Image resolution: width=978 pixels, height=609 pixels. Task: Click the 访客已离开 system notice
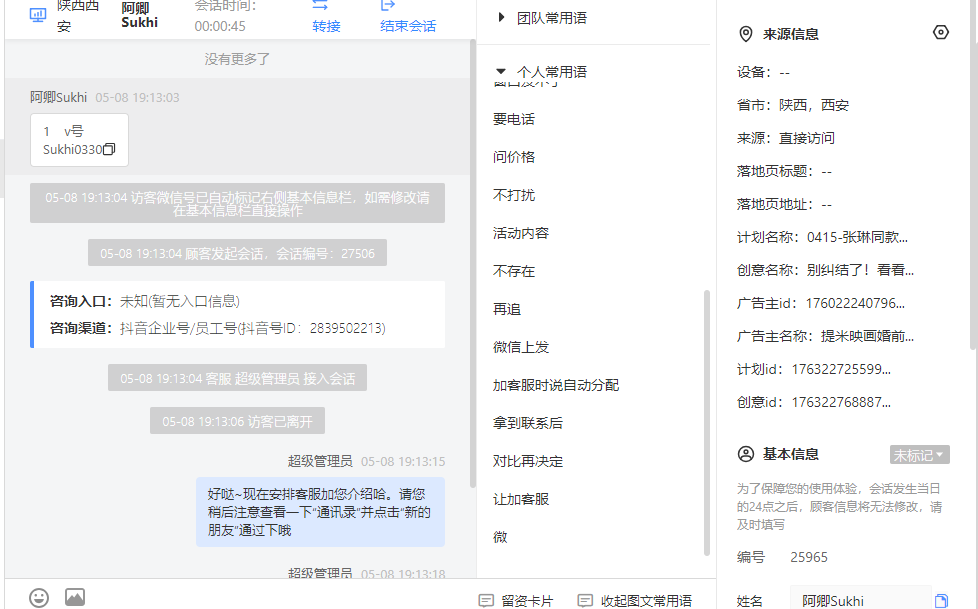[x=237, y=421]
